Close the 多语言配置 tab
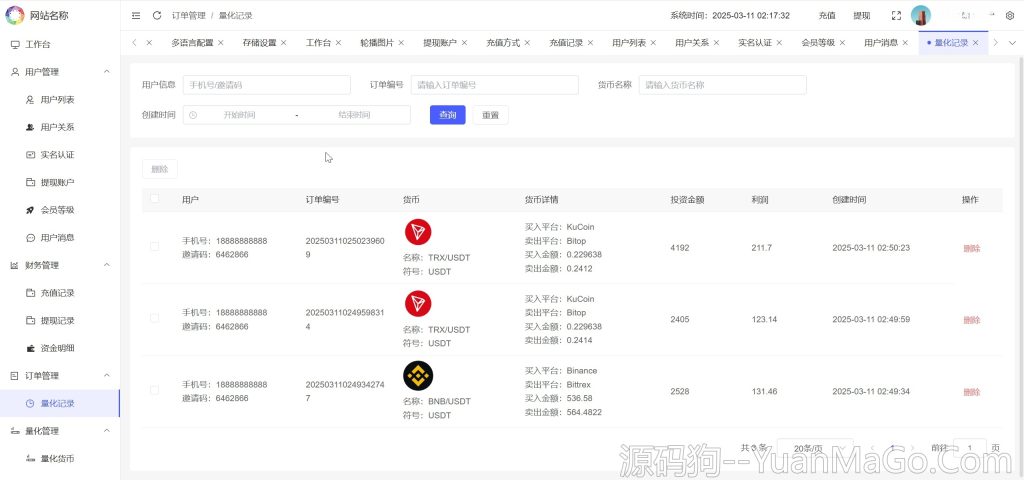The width and height of the screenshot is (1024, 480). tap(221, 42)
